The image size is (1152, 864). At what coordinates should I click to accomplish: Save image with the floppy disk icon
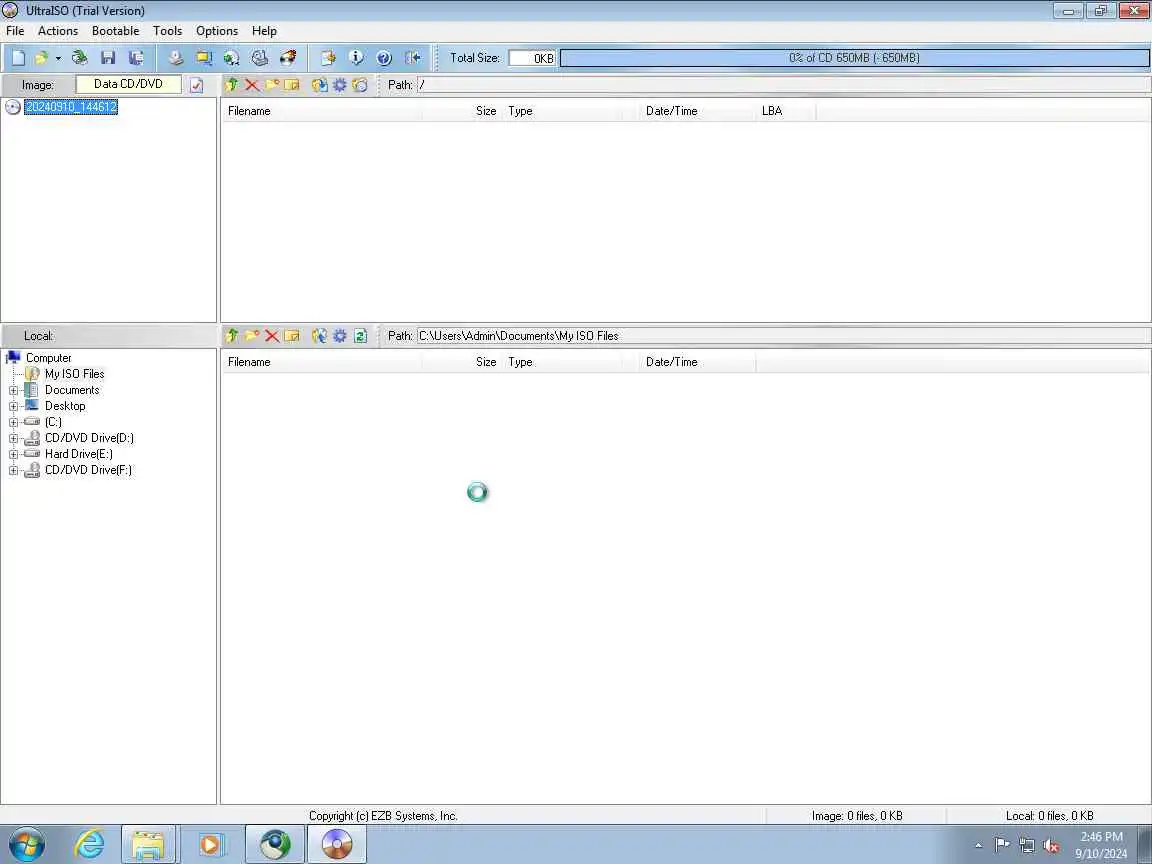pyautogui.click(x=108, y=58)
